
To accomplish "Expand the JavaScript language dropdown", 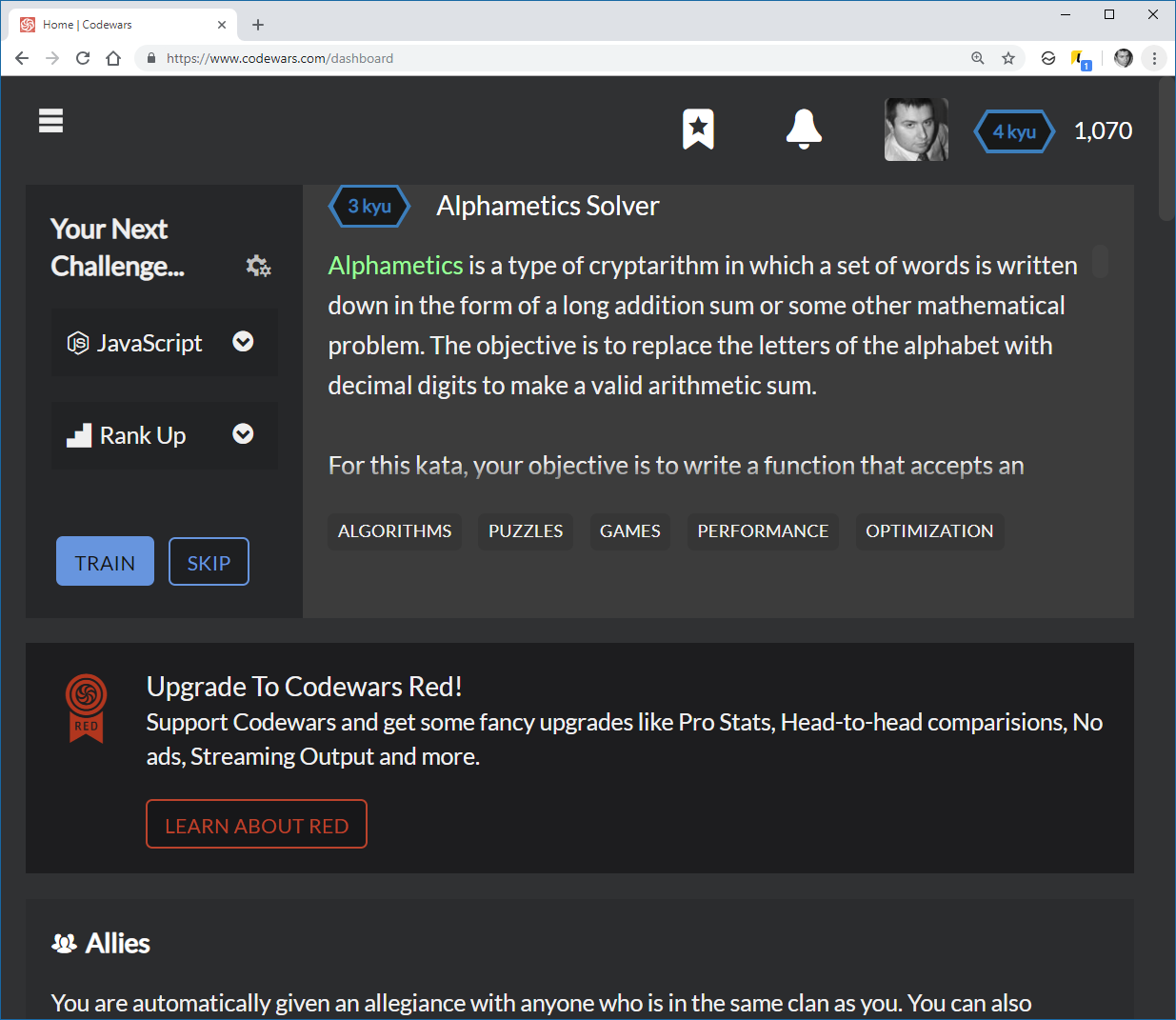I will (x=165, y=342).
